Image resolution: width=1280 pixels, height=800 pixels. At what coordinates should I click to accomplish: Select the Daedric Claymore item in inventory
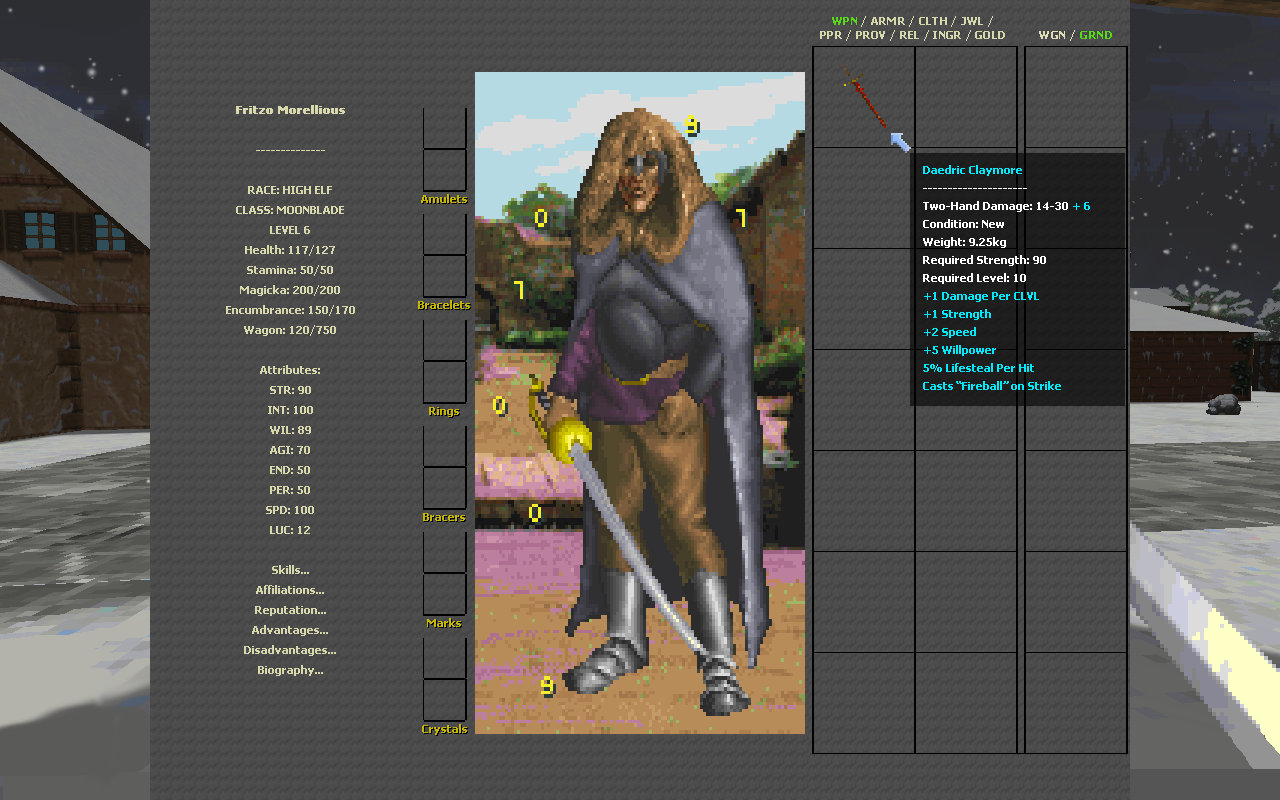pos(864,98)
